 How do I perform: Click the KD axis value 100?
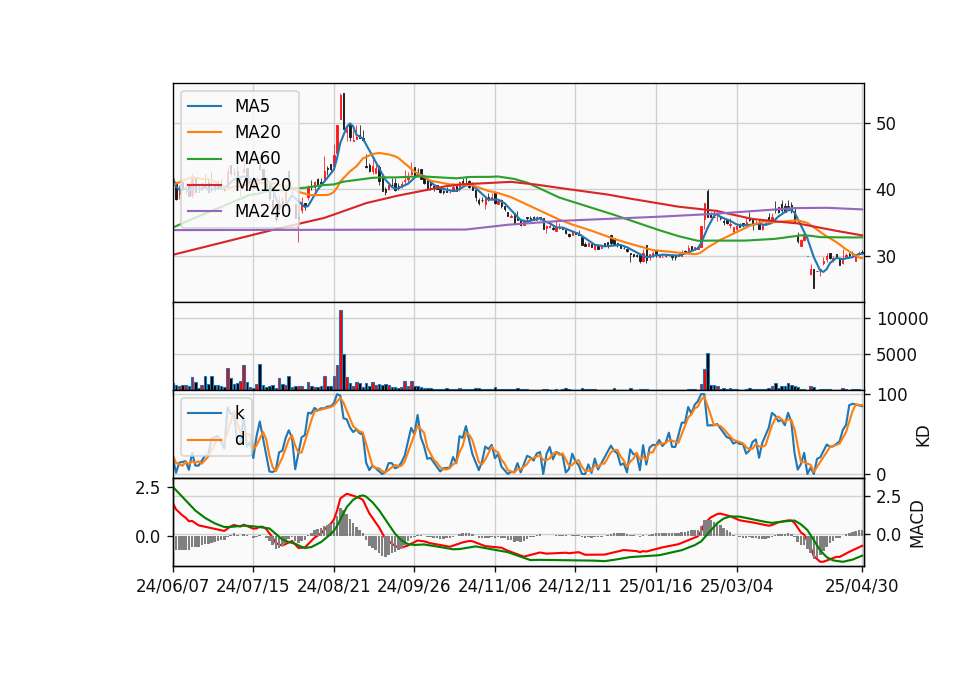[892, 395]
